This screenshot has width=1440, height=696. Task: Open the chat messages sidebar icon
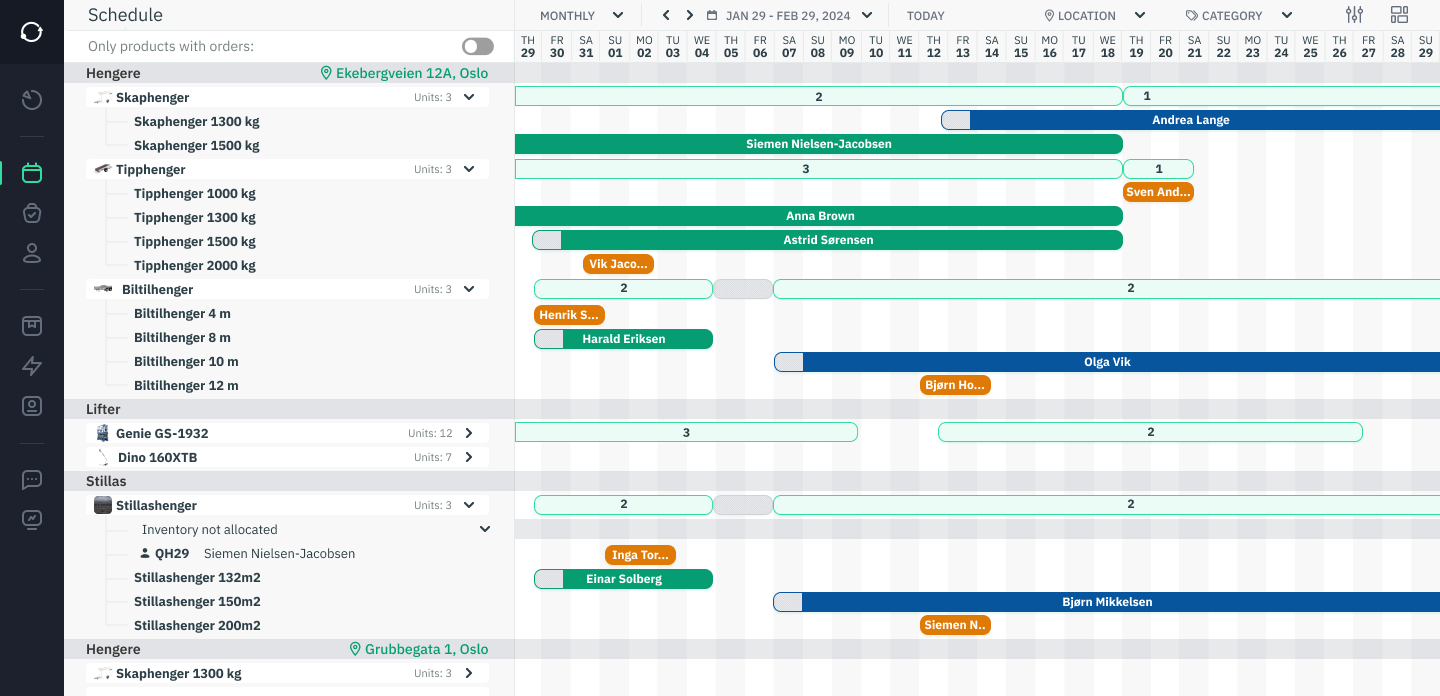(32, 480)
